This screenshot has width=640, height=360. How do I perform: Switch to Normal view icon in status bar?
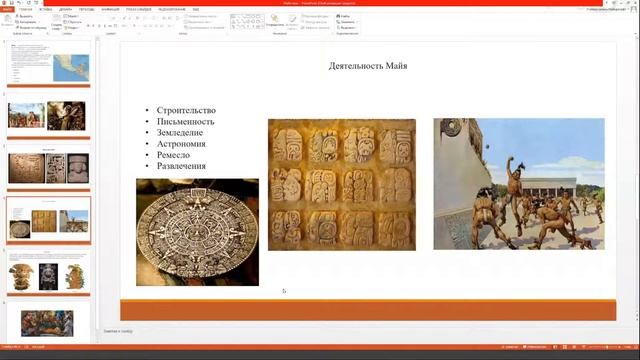pyautogui.click(x=555, y=347)
